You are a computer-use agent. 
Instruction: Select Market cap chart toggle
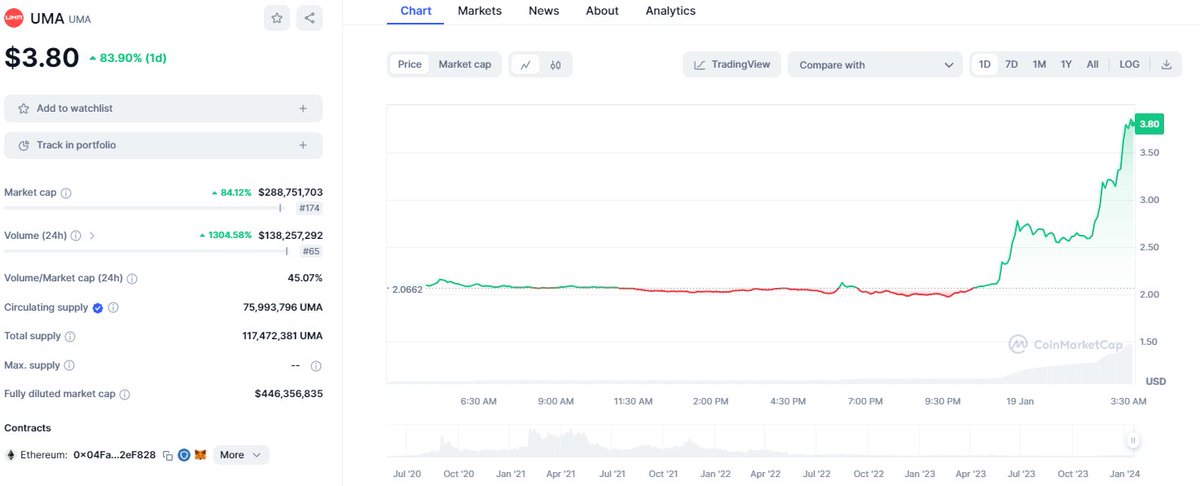[x=465, y=64]
